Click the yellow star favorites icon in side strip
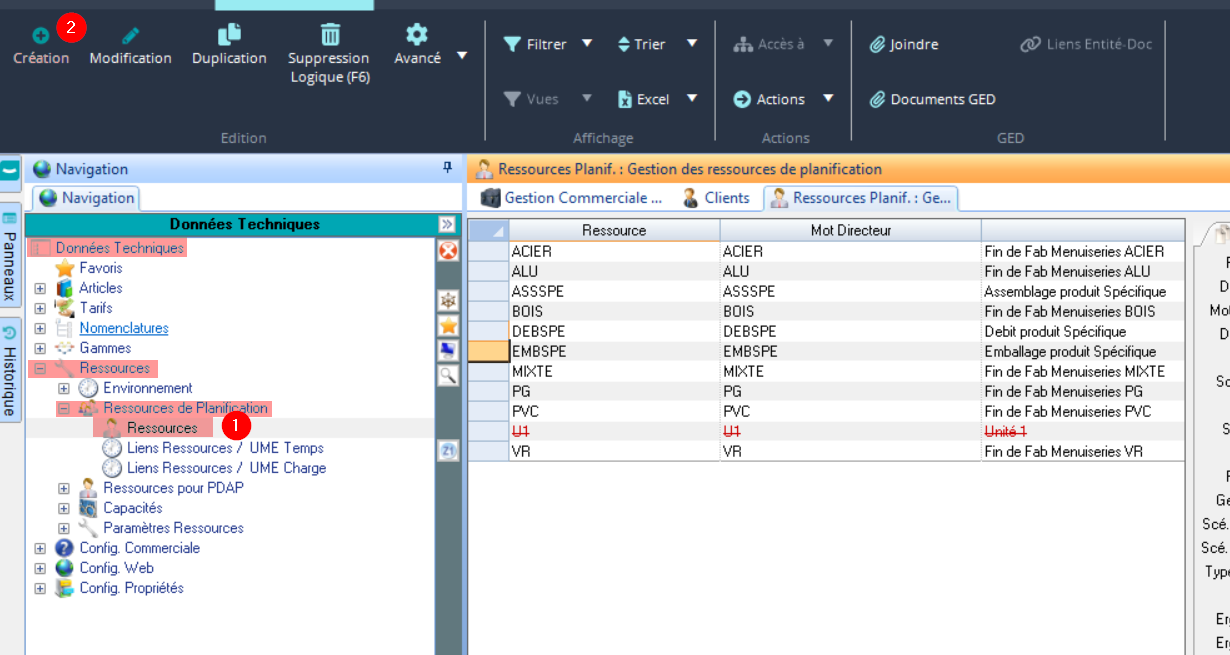 [448, 325]
